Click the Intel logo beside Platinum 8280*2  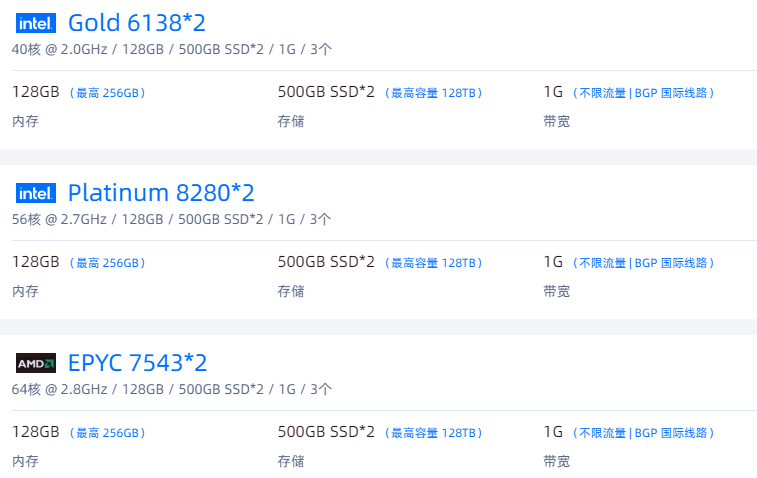[36, 193]
